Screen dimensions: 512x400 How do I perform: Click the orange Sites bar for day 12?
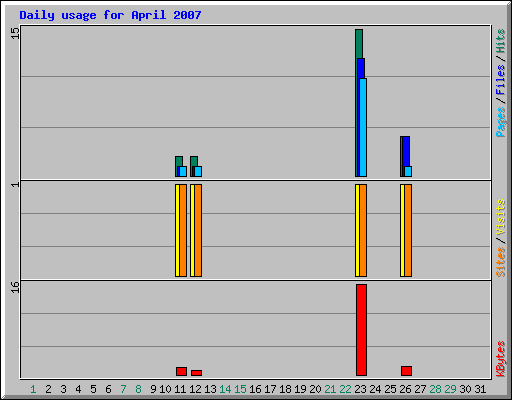198,230
